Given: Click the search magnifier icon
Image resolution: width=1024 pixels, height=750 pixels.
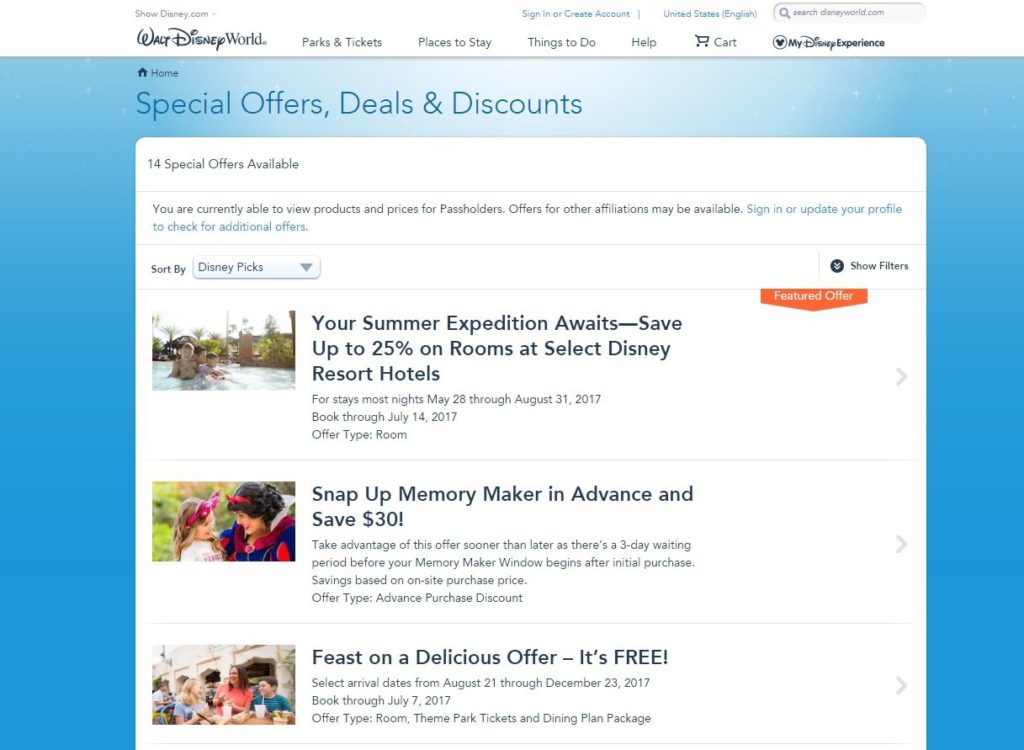Looking at the screenshot, I should (784, 13).
